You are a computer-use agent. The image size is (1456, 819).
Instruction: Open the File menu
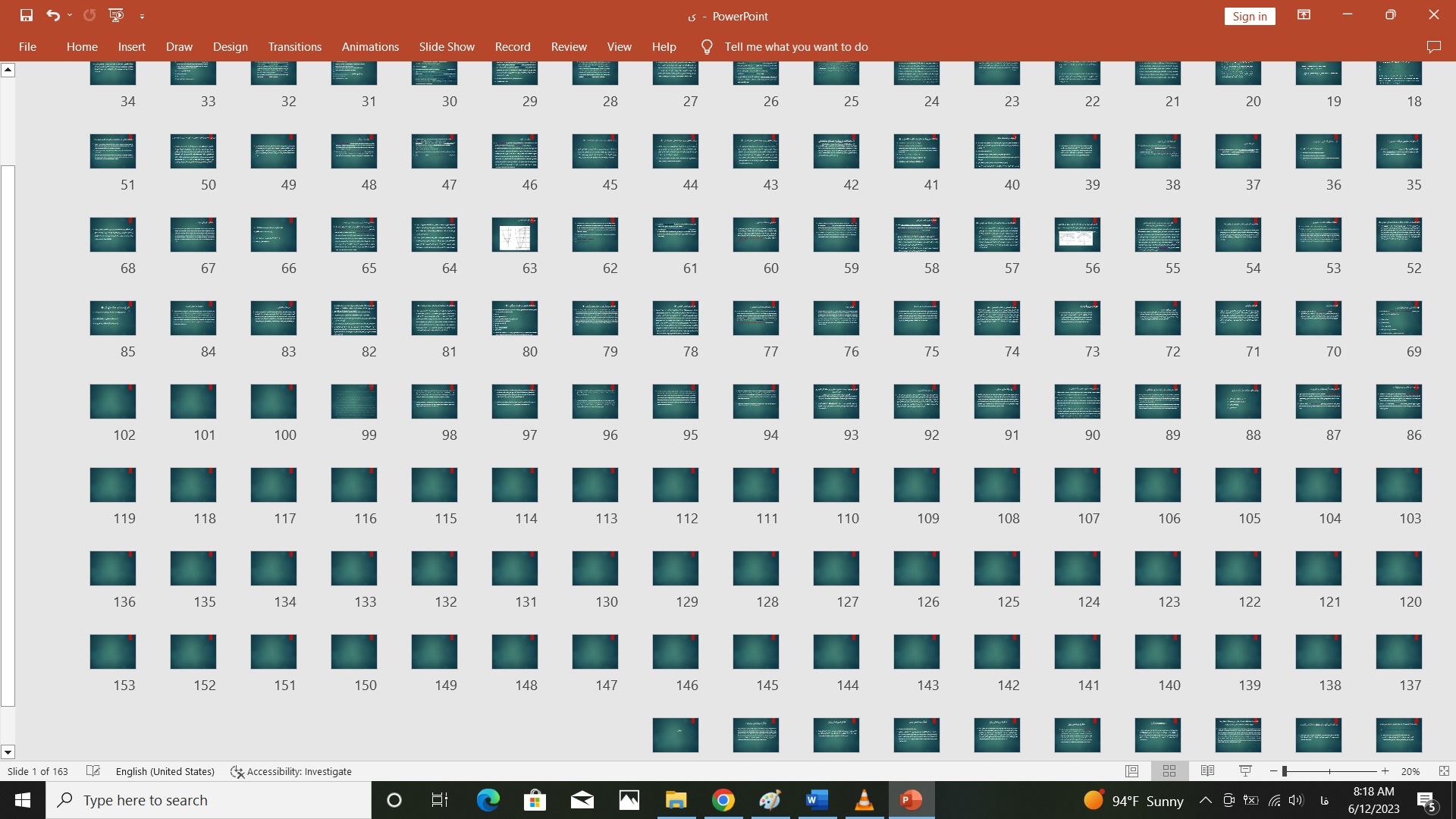(x=27, y=46)
